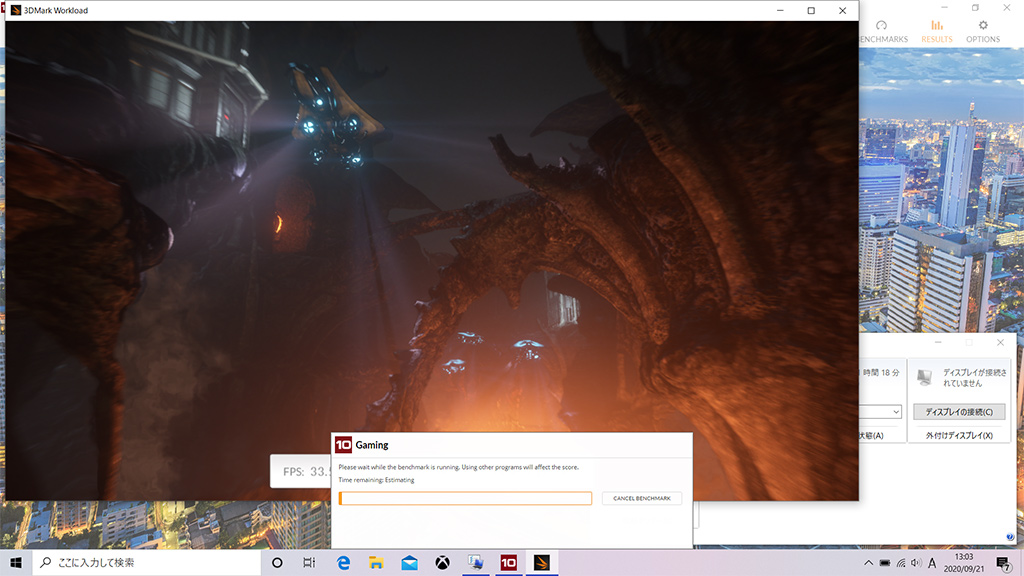
Task: Click the remaining time text 時間 18 分
Action: pyautogui.click(x=881, y=372)
